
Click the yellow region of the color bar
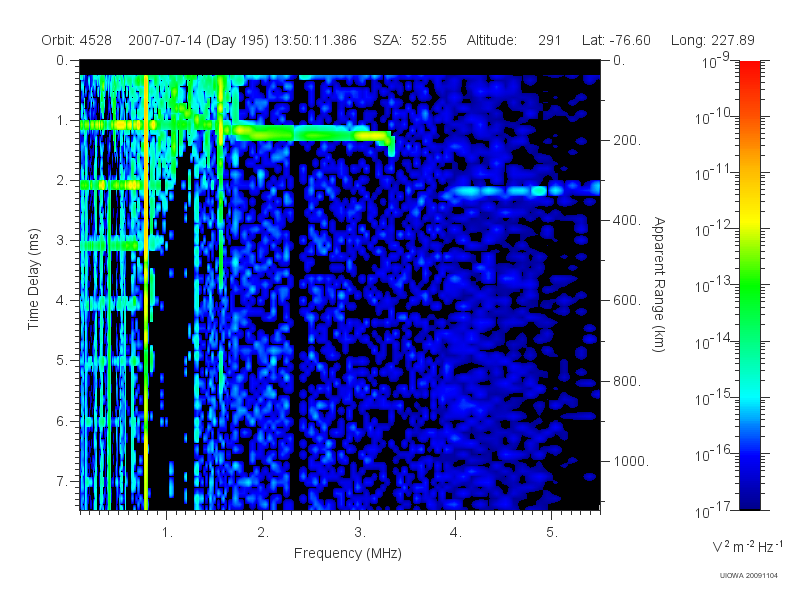pyautogui.click(x=750, y=217)
